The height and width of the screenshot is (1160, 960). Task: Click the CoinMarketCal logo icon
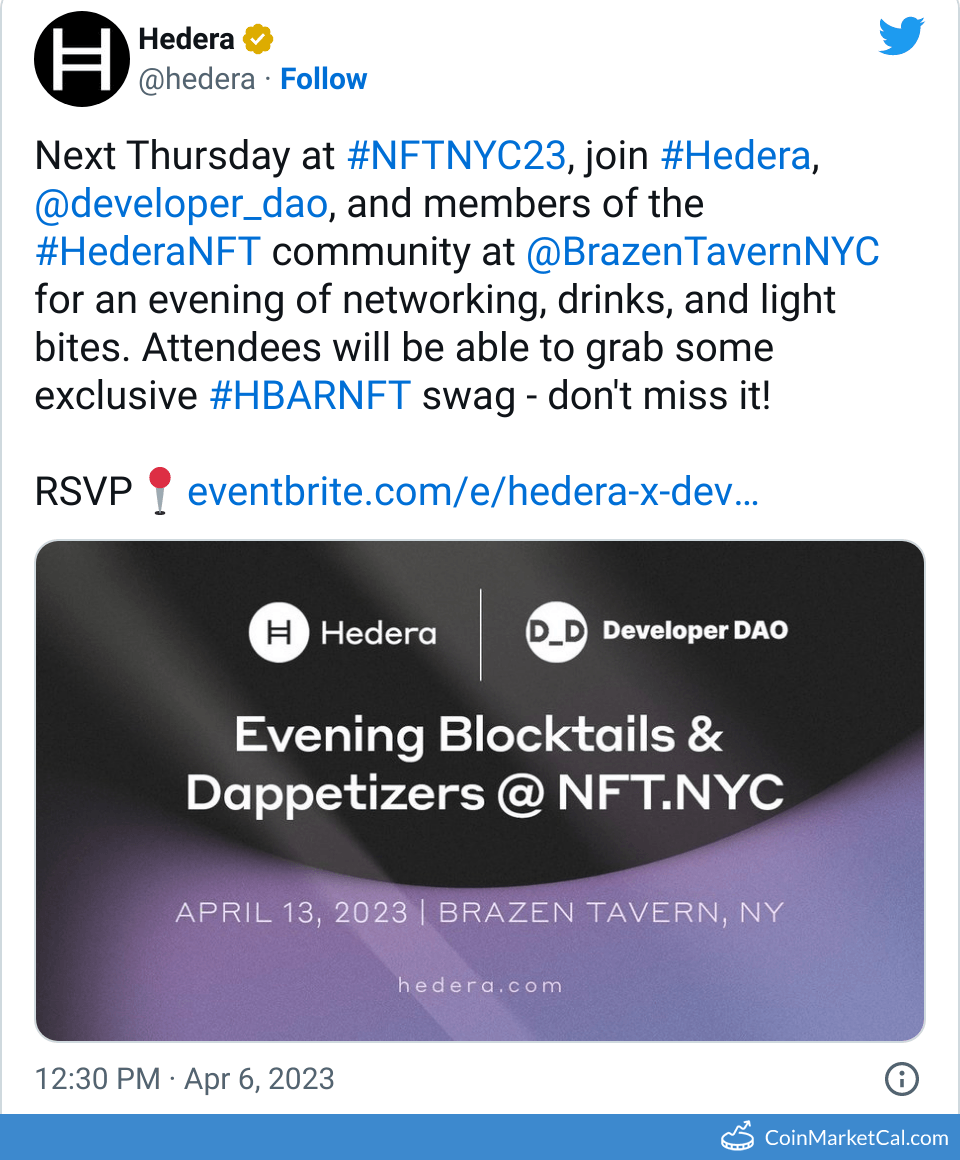coord(738,1137)
